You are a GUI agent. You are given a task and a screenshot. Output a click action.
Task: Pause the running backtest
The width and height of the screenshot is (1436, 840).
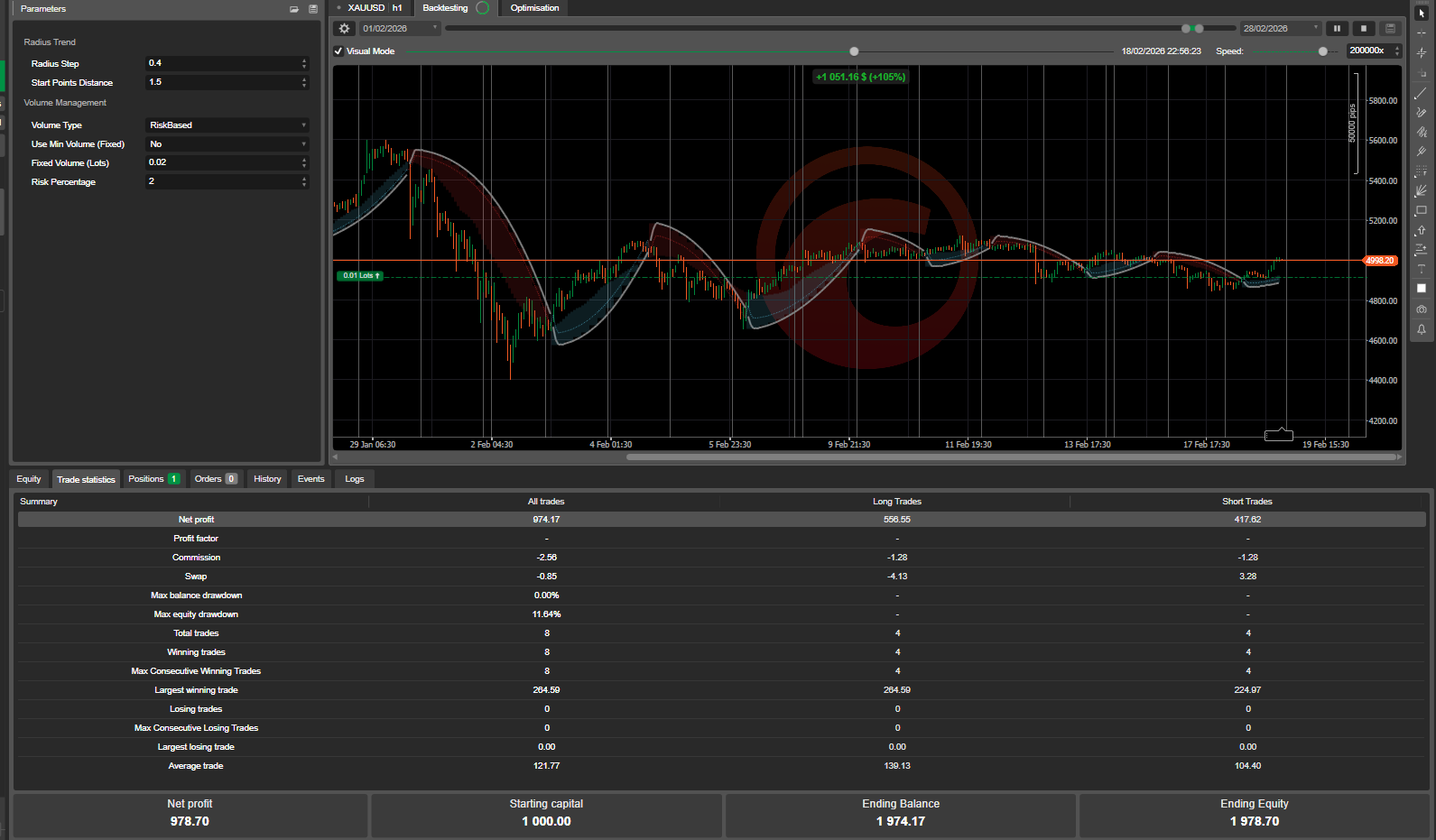1337,29
